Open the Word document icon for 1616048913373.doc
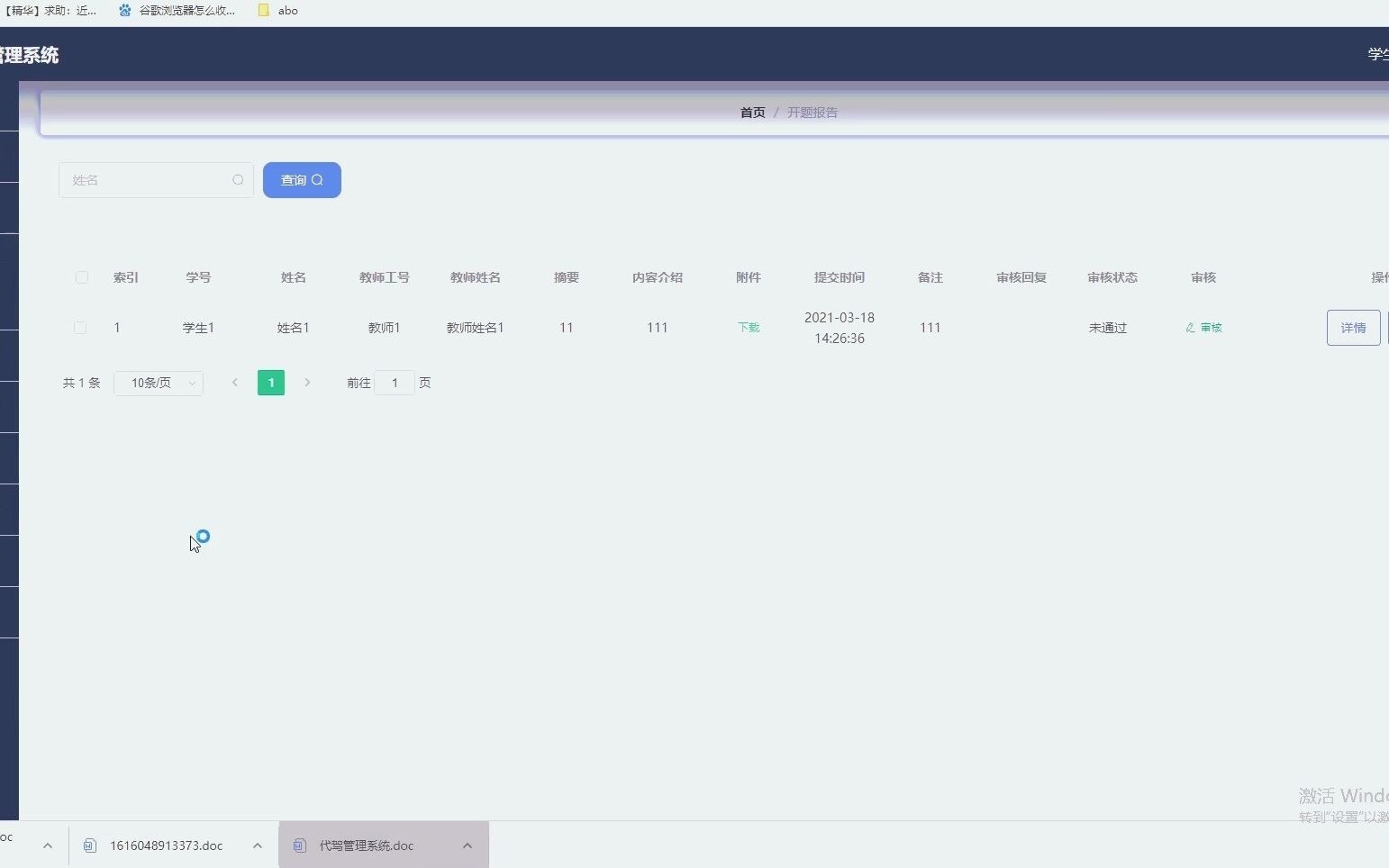1389x868 pixels. pyautogui.click(x=89, y=845)
